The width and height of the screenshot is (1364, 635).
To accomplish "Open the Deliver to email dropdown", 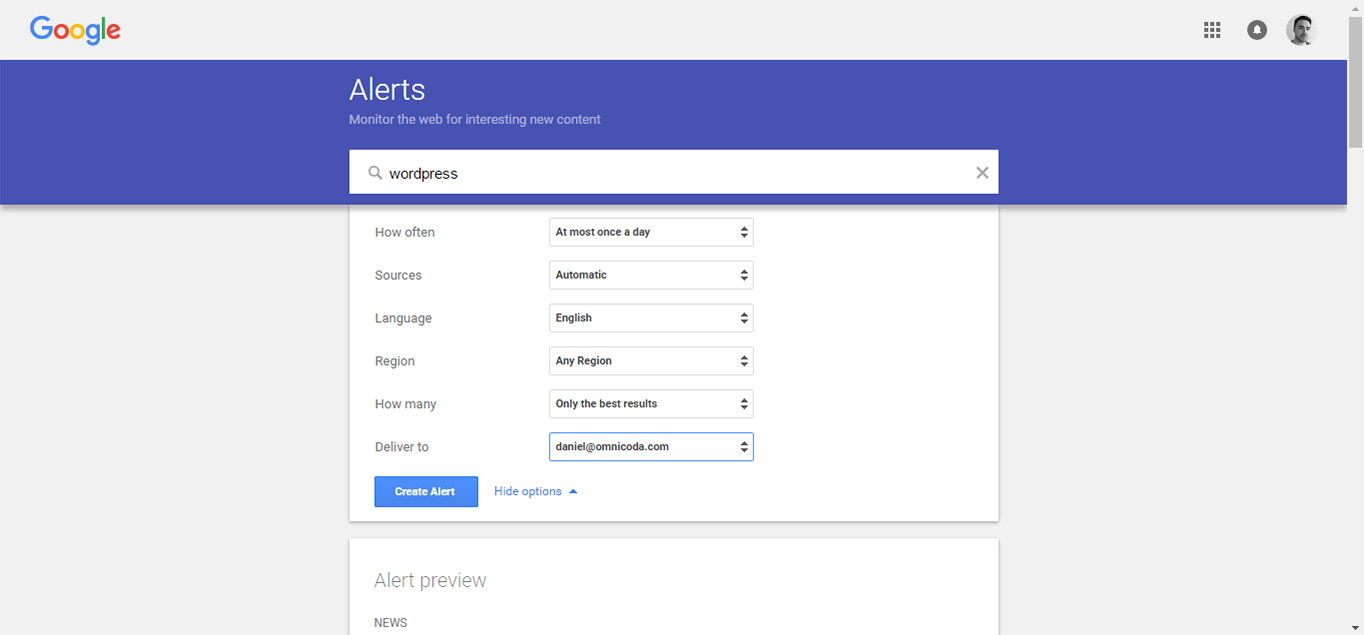I will [x=651, y=447].
